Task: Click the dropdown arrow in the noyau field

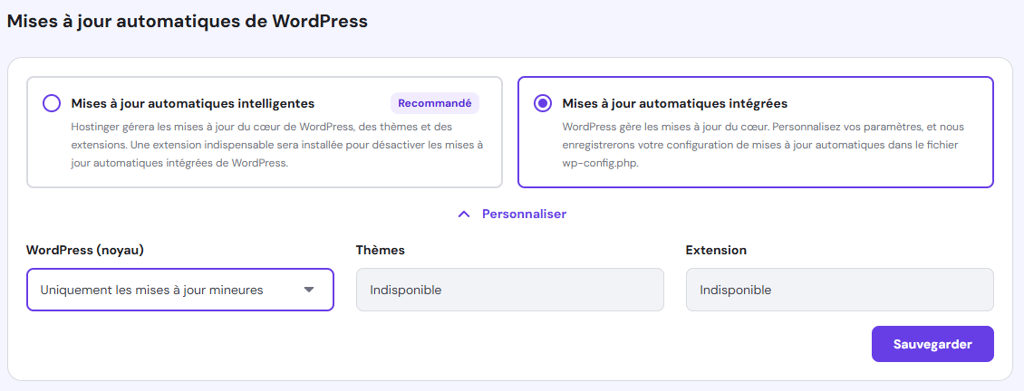Action: (310, 290)
